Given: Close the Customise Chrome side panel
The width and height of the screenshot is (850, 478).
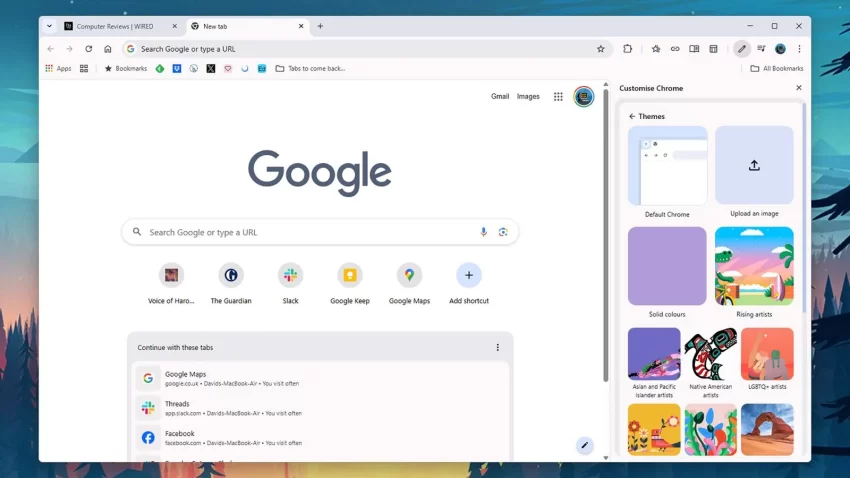Looking at the screenshot, I should click(x=799, y=88).
